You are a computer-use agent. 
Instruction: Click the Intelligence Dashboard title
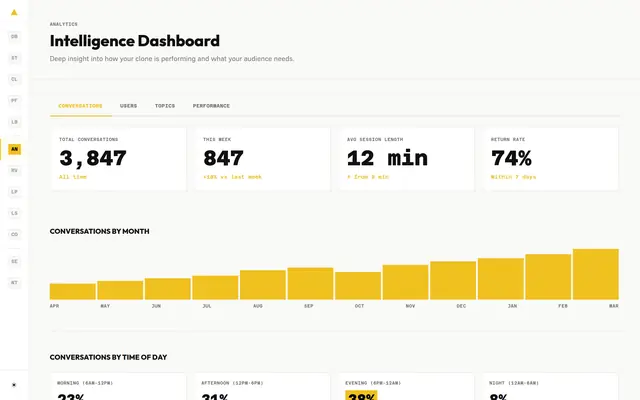[x=135, y=41]
